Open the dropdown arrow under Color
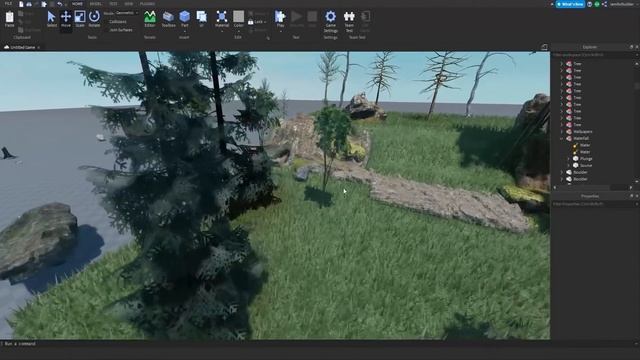 click(x=238, y=31)
